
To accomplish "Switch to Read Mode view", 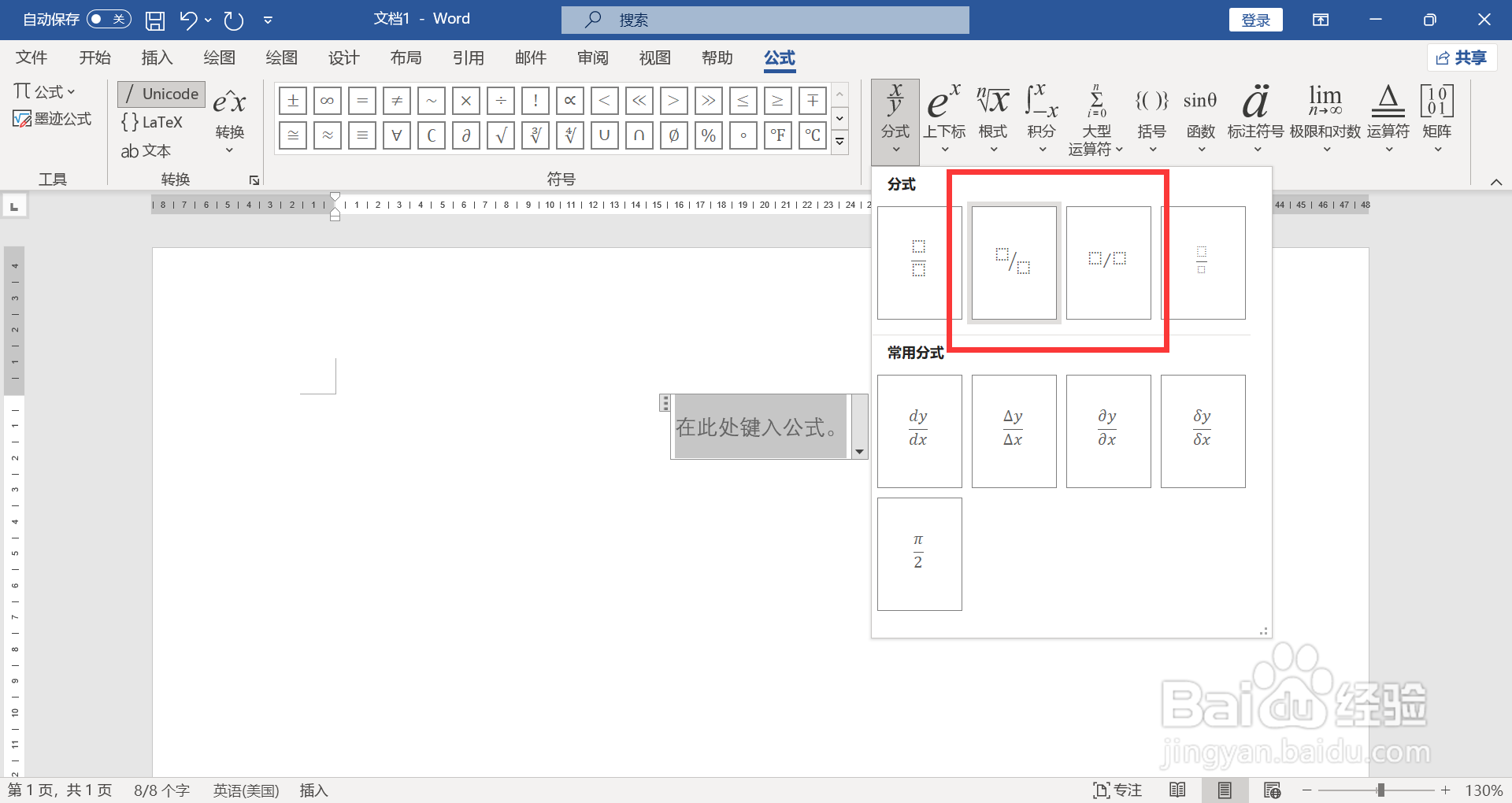I will click(x=1177, y=790).
